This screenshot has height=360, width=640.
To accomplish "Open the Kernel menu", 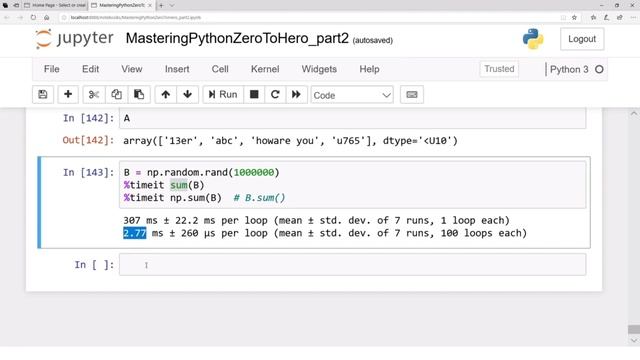I will [x=265, y=69].
